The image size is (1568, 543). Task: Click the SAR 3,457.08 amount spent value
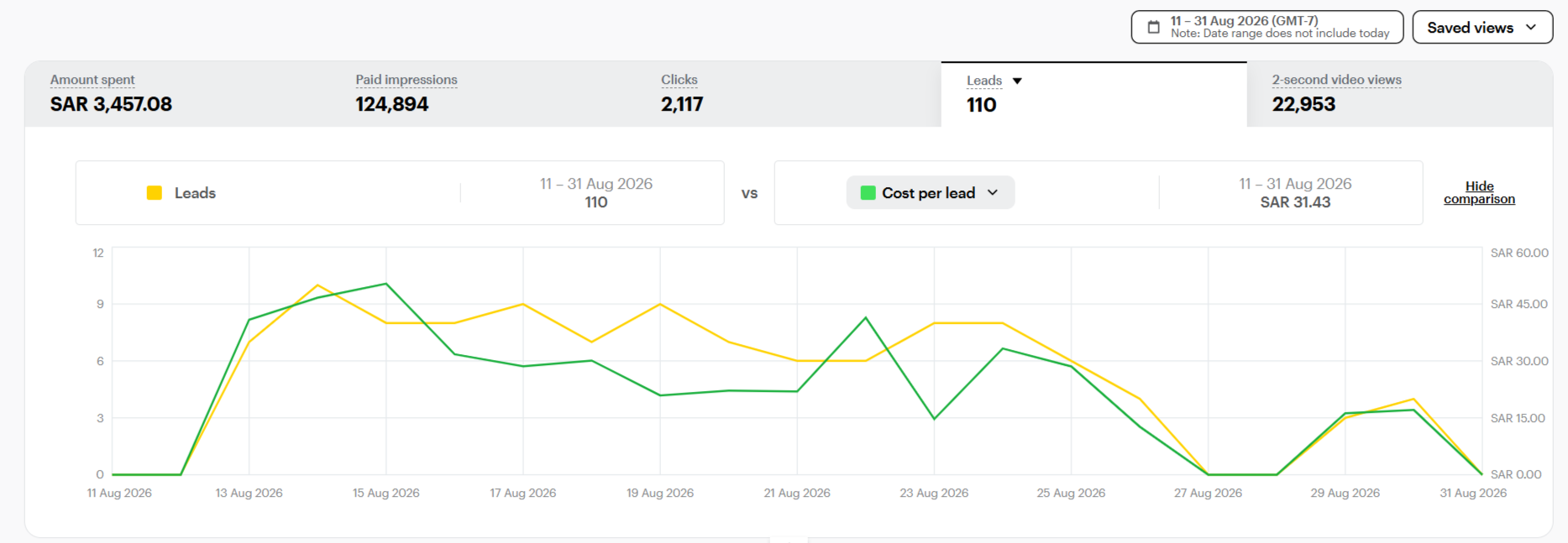(111, 104)
